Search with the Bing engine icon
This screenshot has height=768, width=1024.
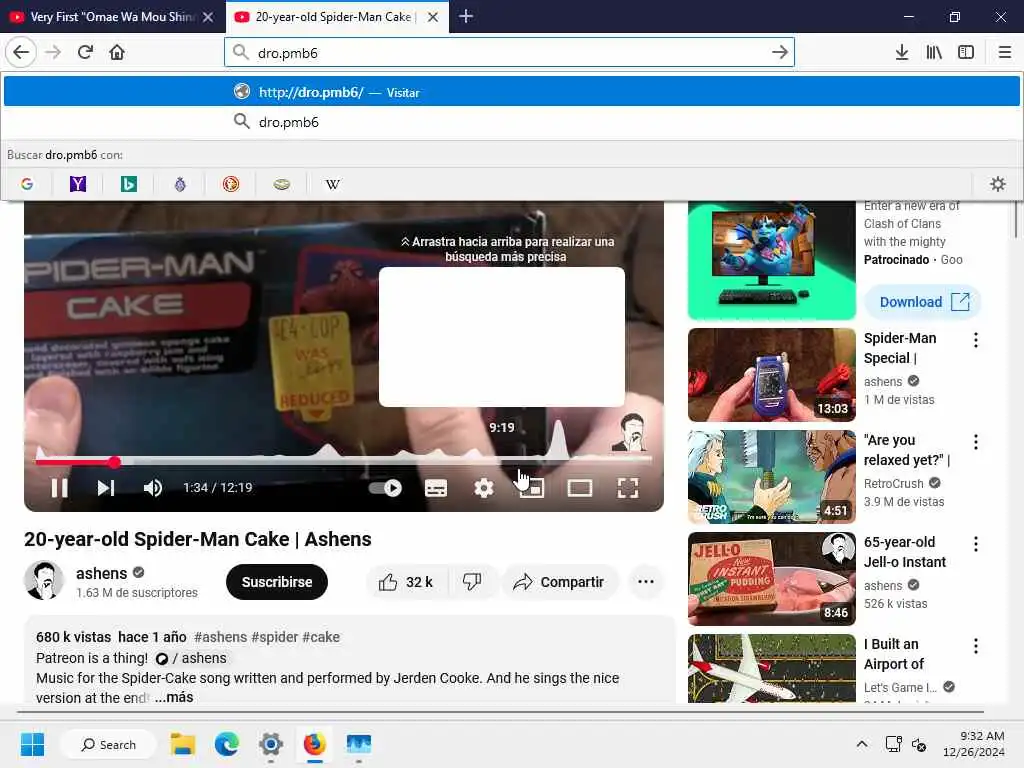click(129, 184)
